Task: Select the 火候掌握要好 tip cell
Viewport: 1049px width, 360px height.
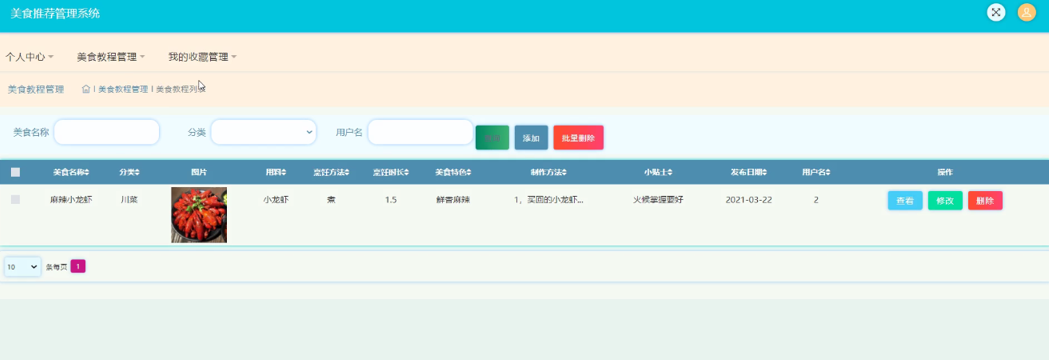Action: click(x=658, y=199)
